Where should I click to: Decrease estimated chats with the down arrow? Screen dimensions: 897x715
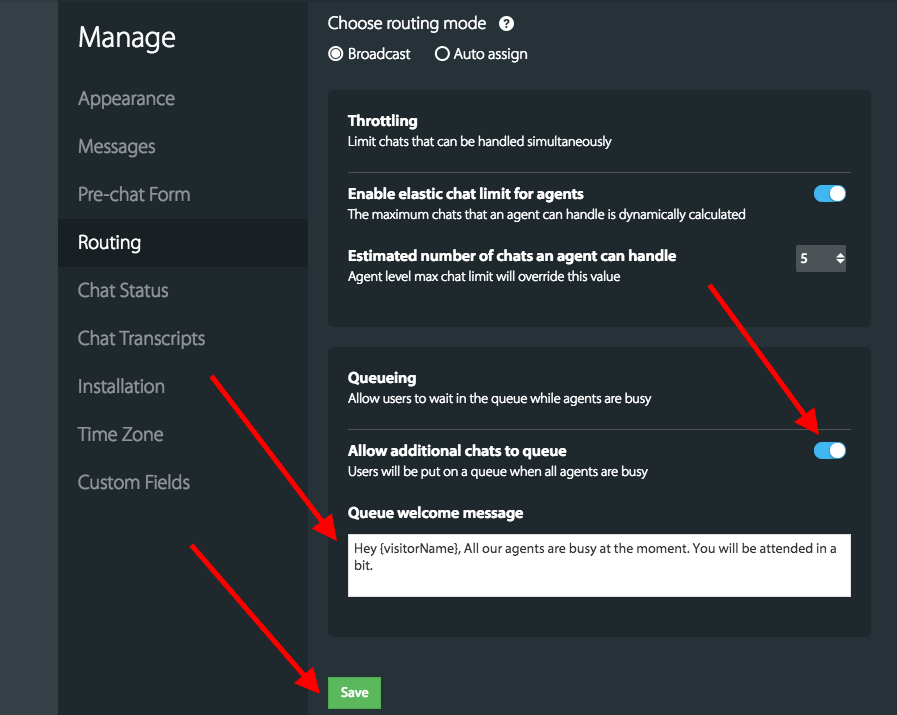pos(840,263)
